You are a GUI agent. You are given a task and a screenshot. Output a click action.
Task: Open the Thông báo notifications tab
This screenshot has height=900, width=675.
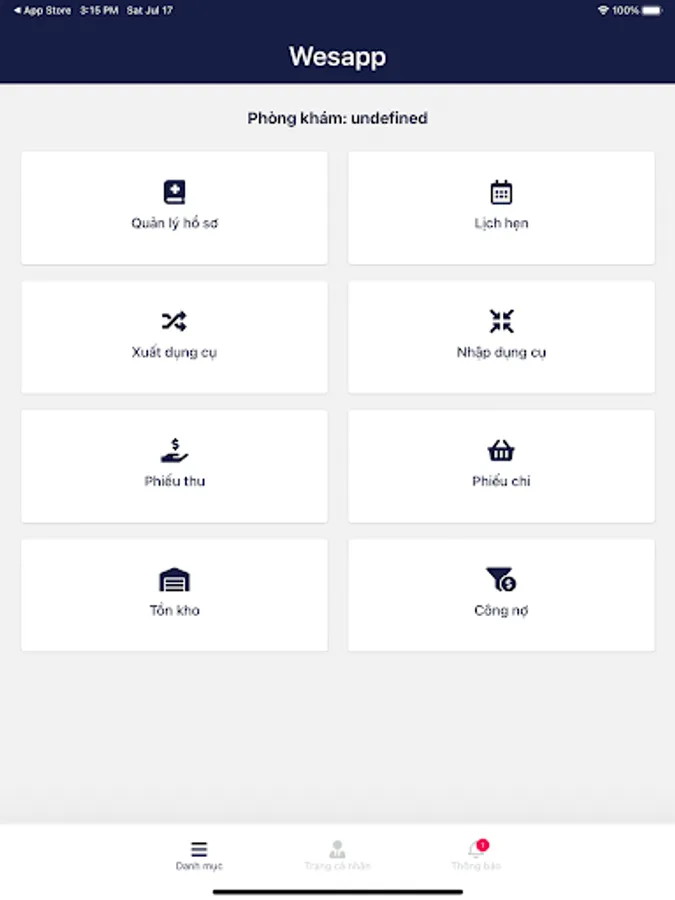pyautogui.click(x=476, y=856)
